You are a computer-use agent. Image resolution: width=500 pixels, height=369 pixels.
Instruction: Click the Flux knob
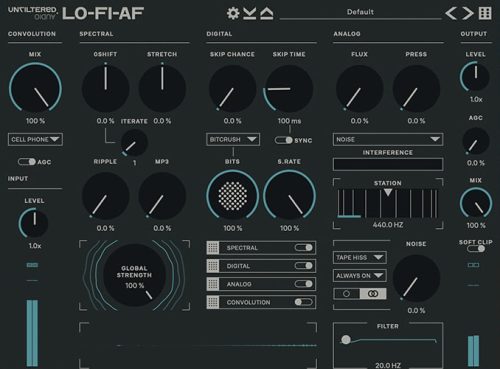(x=360, y=89)
